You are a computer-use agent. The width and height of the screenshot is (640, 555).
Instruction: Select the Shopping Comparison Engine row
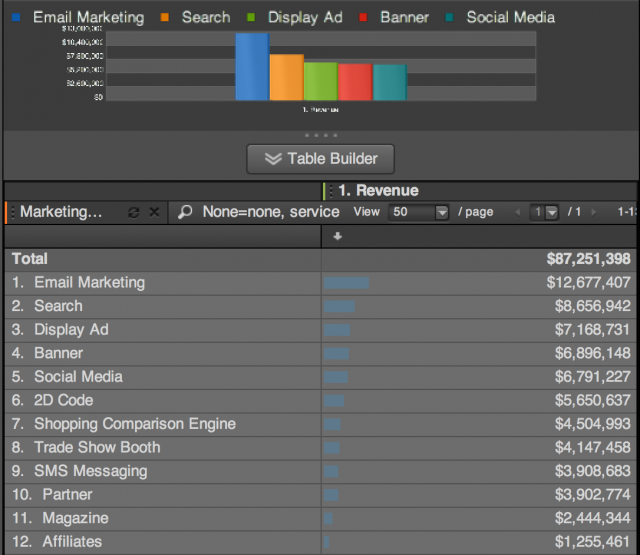tap(320, 424)
